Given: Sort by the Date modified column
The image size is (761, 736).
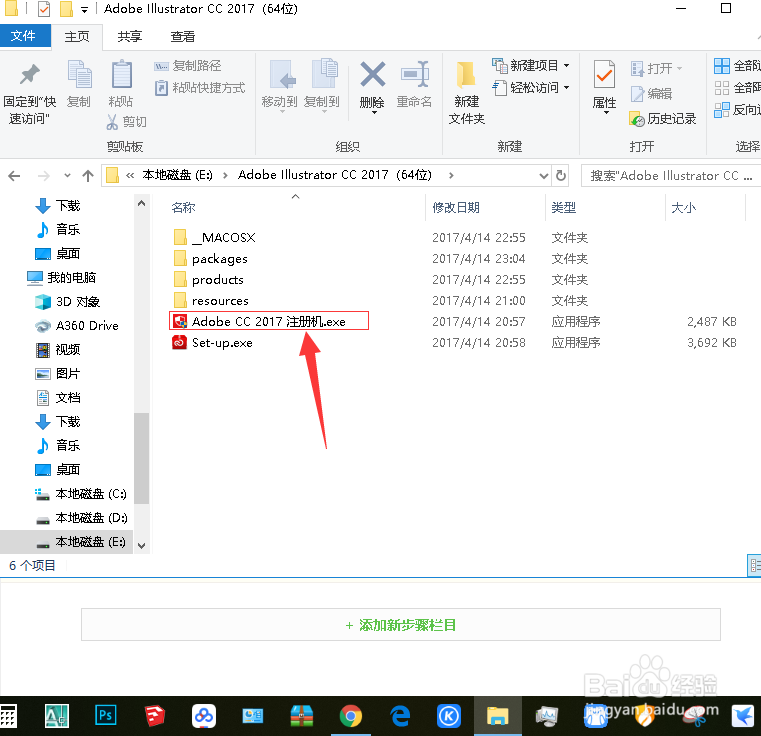Looking at the screenshot, I should click(x=456, y=208).
